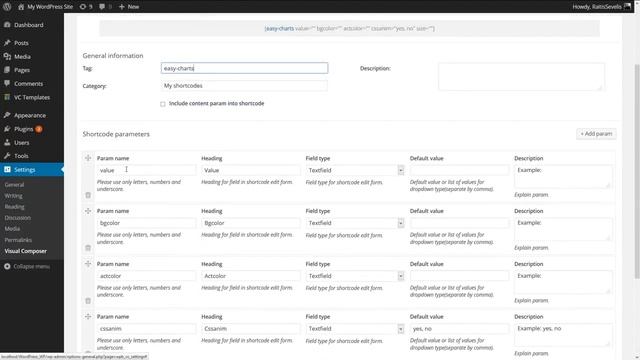Screen dimensions: 640x360
Task: Click the Heading field containing Bgcolor
Action: point(251,223)
